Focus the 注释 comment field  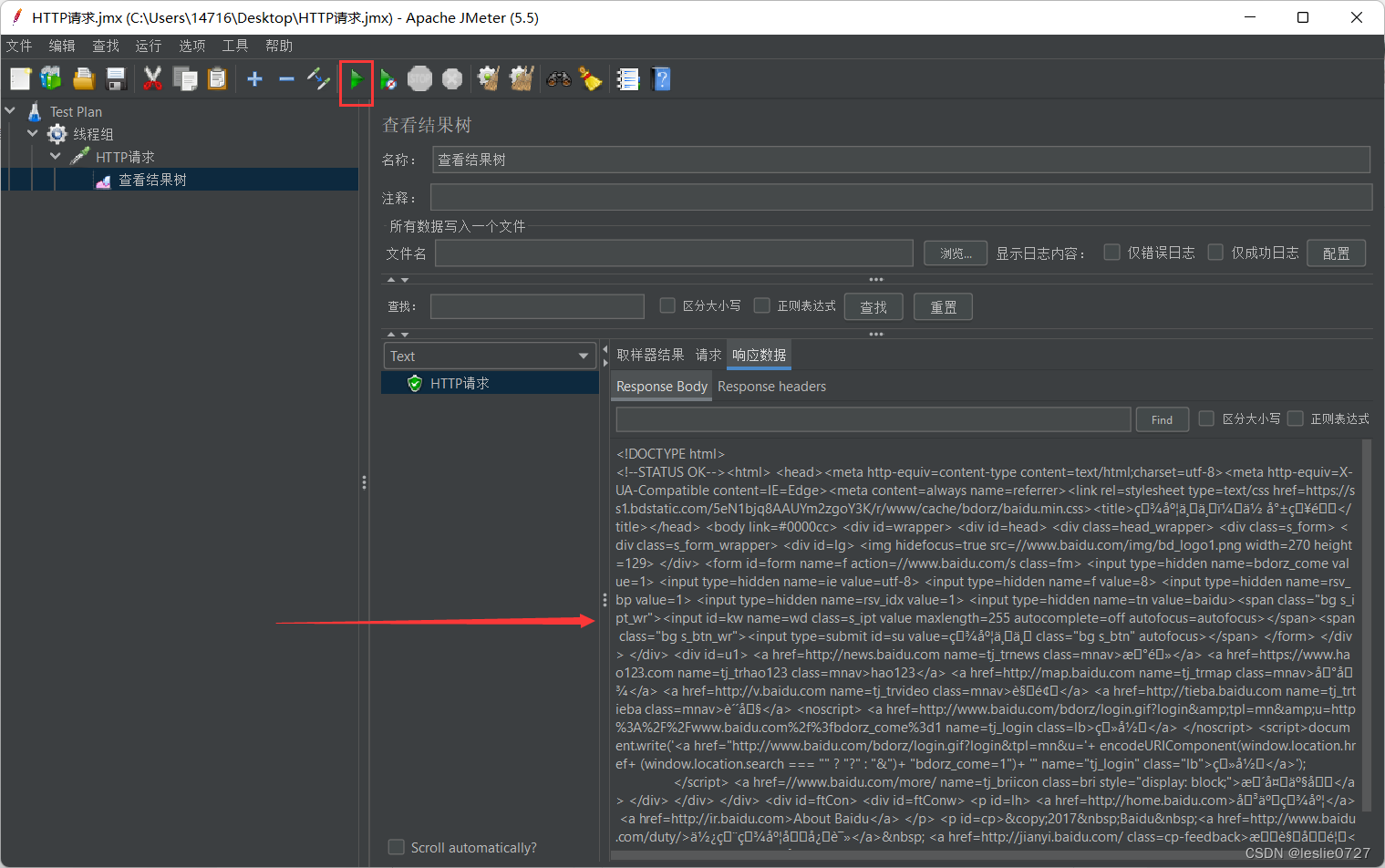point(901,197)
